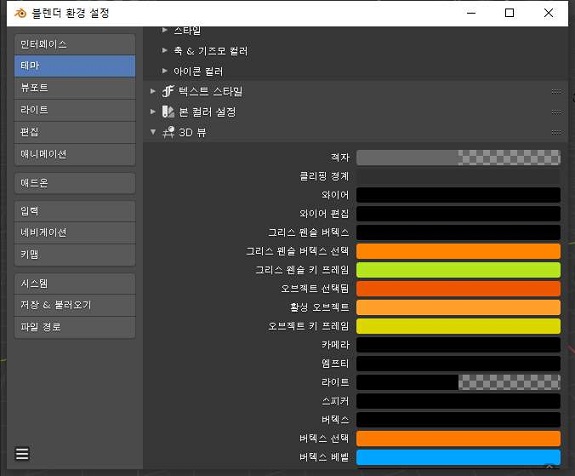Edit 그리스 펜슬 버텍스 black swatch
This screenshot has height=476, width=575.
coord(458,232)
